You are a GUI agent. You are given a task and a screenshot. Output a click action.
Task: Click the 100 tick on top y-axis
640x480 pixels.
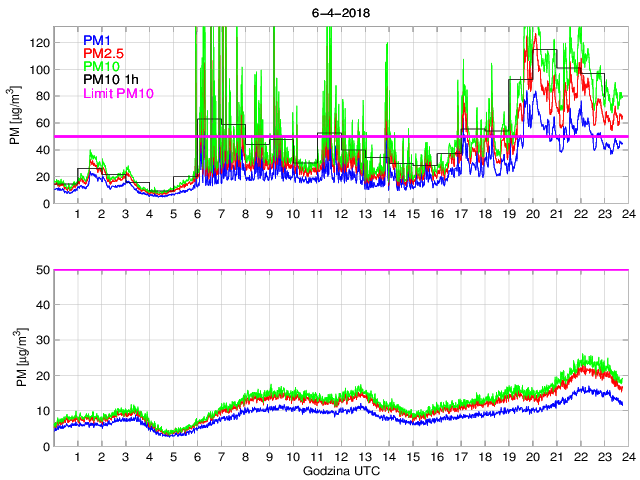tap(39, 70)
